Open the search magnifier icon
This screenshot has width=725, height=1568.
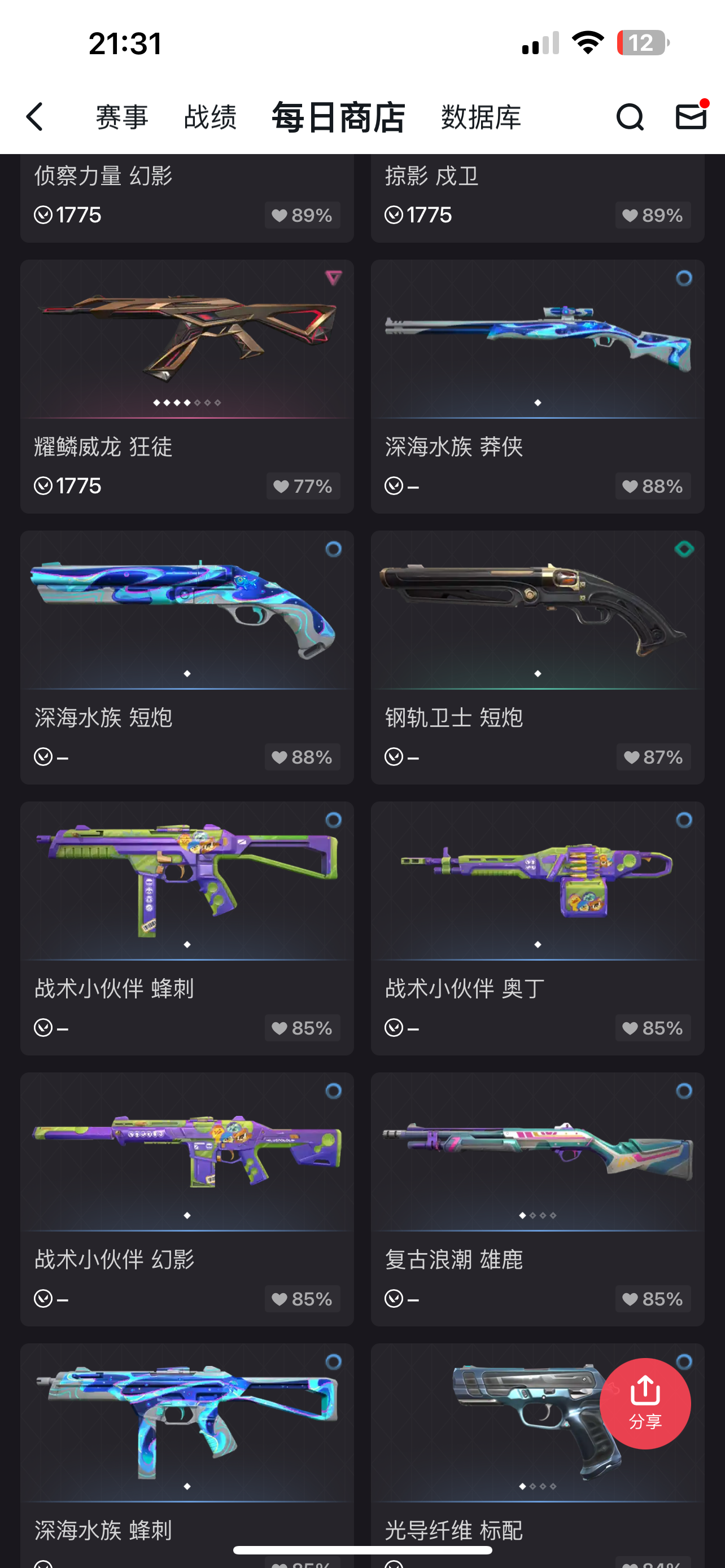tap(630, 116)
